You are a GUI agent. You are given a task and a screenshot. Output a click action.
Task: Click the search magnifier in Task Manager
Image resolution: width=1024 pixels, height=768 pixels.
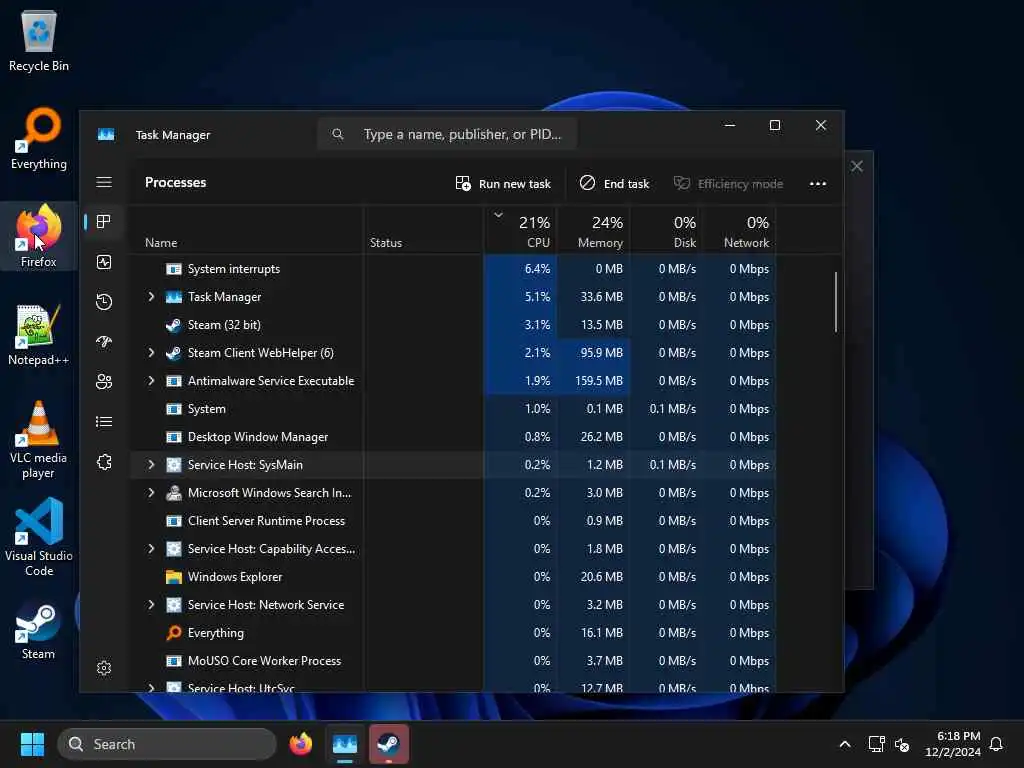pos(338,134)
